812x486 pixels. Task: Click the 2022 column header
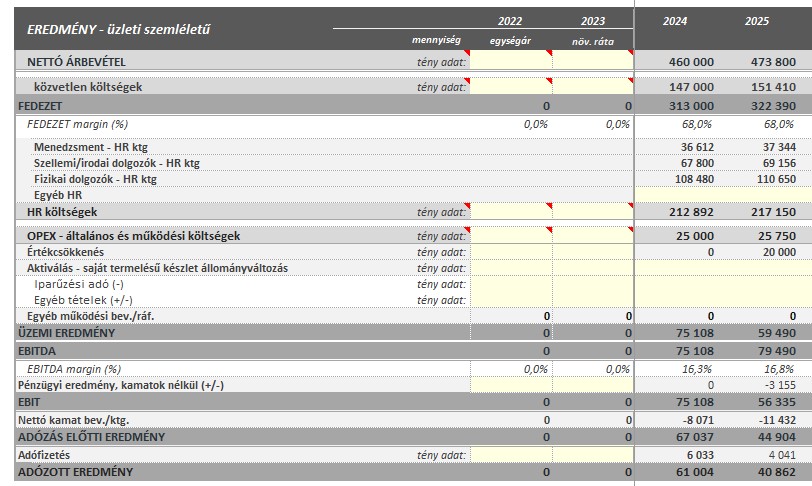pyautogui.click(x=510, y=21)
